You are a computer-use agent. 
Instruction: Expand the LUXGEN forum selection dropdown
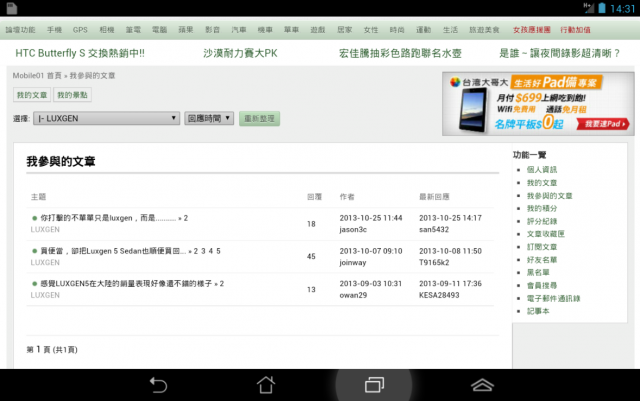pos(106,118)
